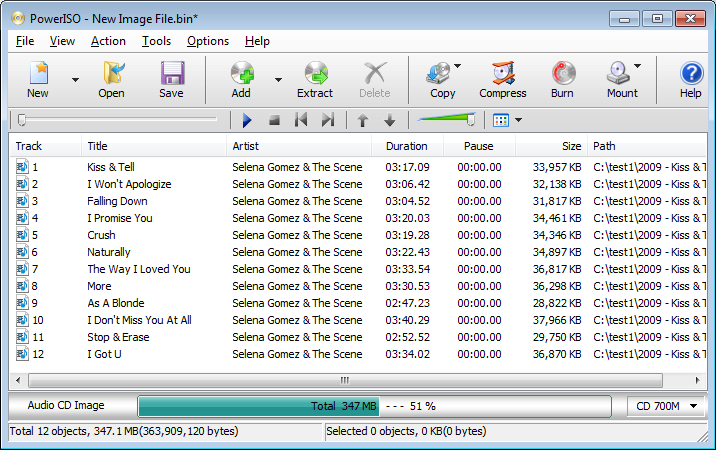Click the playback position slider thumb
The width and height of the screenshot is (716, 450).
pyautogui.click(x=21, y=120)
